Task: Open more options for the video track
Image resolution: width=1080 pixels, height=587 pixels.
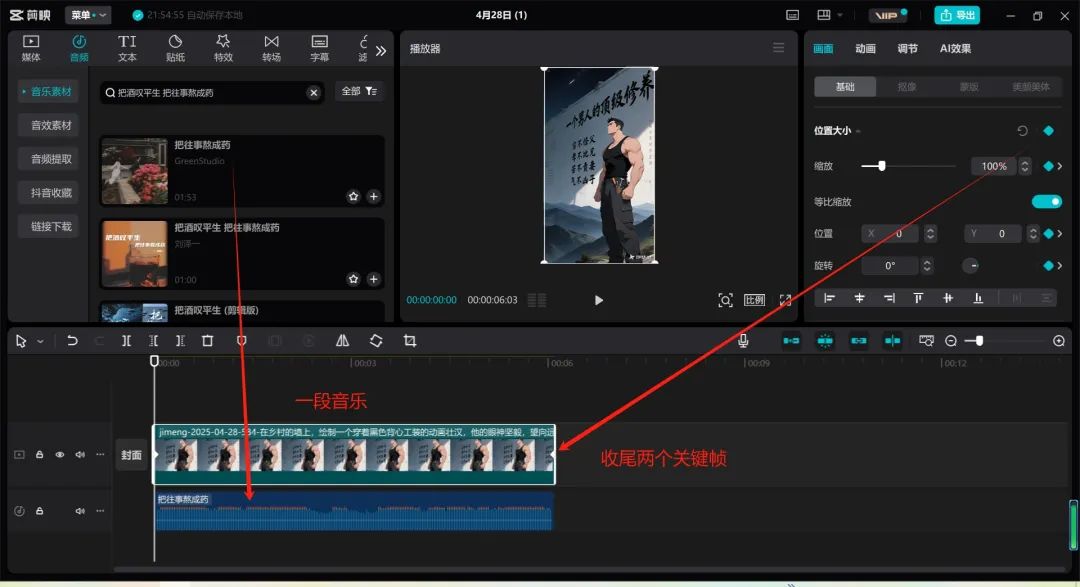Action: 100,455
